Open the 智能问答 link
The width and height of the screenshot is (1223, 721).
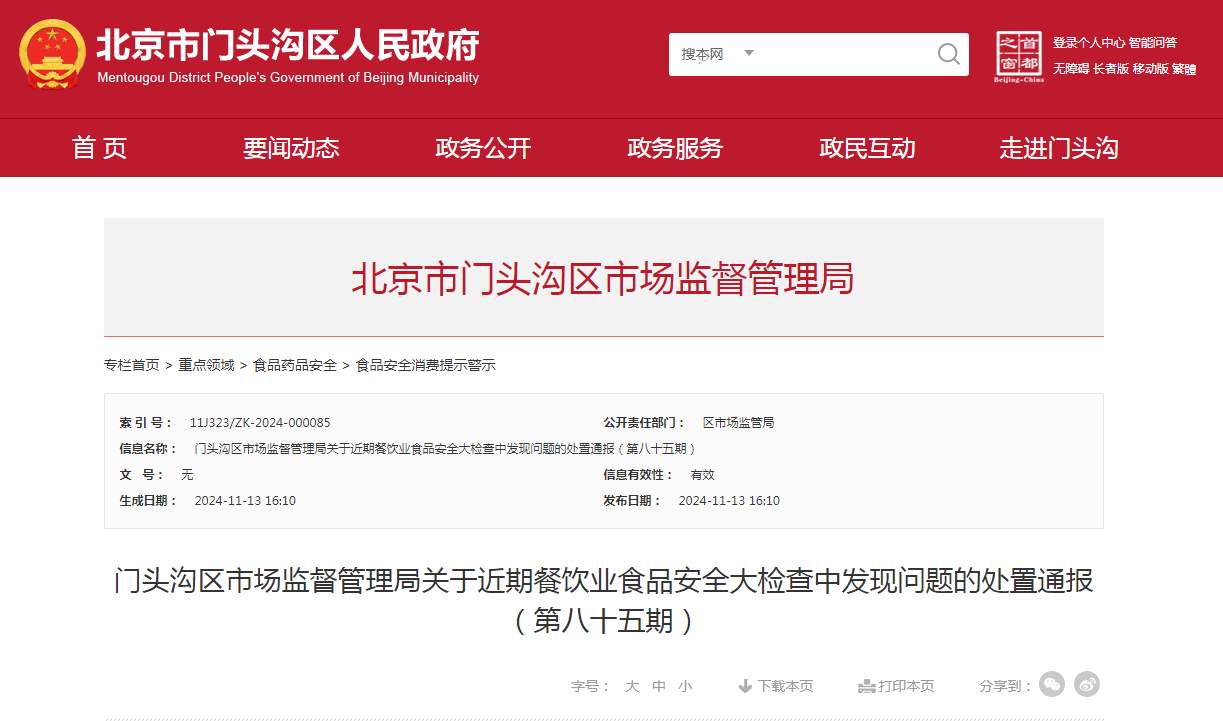(x=1153, y=43)
